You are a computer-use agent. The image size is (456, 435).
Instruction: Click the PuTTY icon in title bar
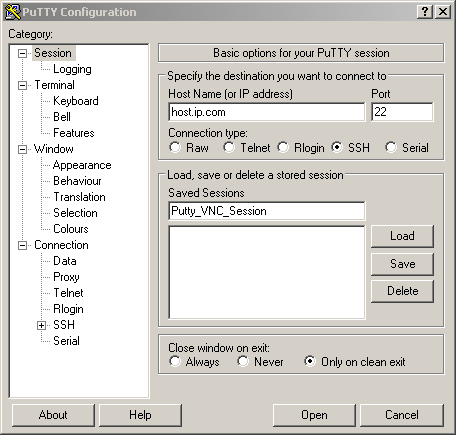[13, 12]
